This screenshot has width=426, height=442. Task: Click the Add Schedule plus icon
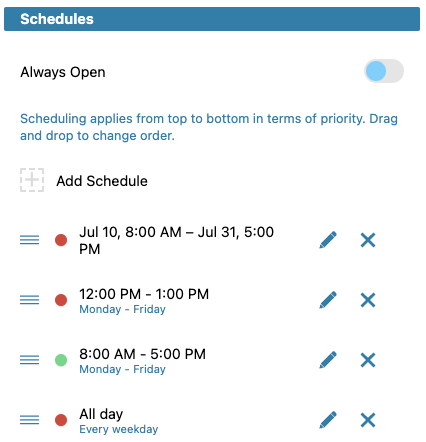(x=32, y=180)
